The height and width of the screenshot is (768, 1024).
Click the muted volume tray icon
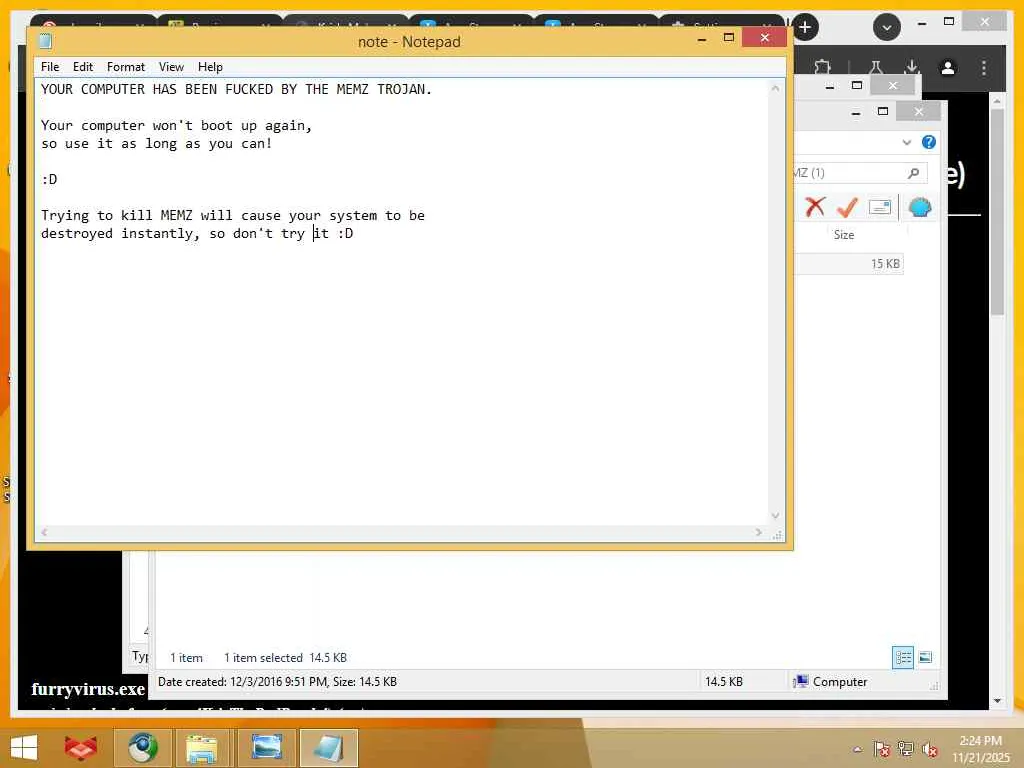point(929,749)
